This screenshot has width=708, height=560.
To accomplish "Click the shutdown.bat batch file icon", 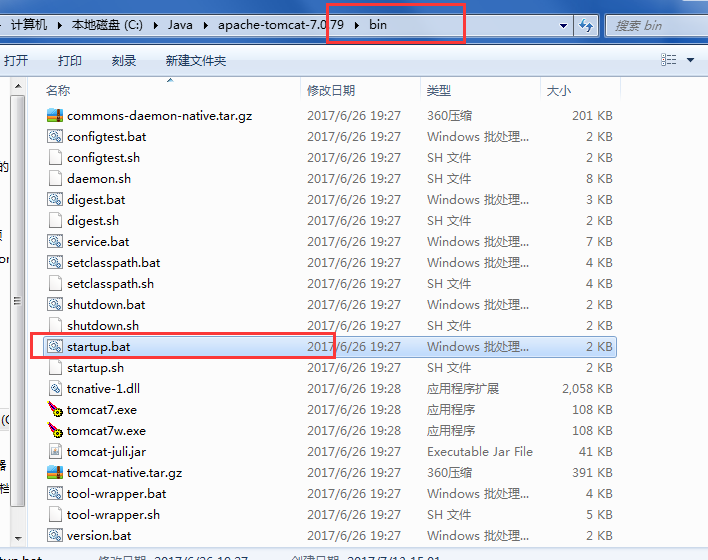I will click(x=55, y=304).
